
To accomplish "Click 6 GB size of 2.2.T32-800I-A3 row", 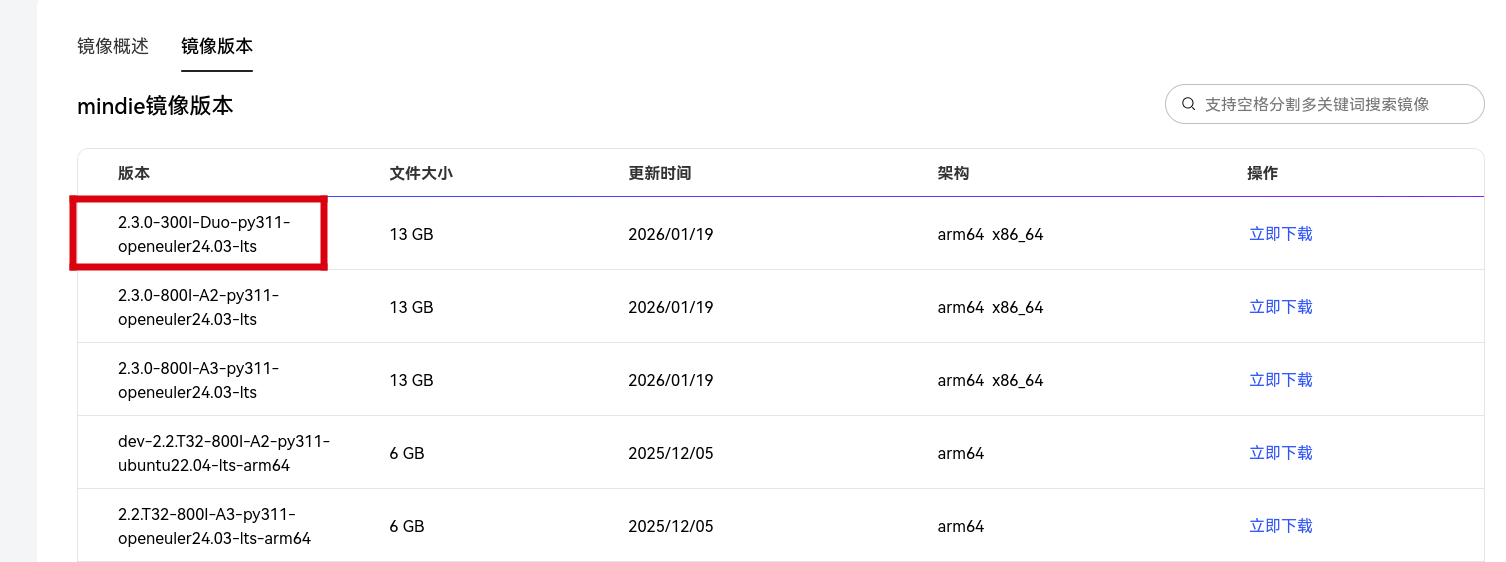I will (407, 526).
